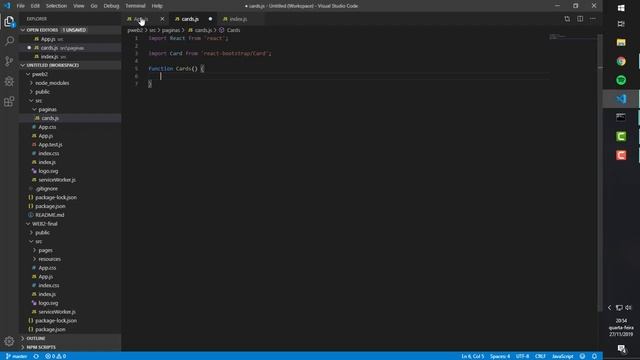Open App.test.js in the explorer
Screen dimensions: 640x360
point(50,144)
